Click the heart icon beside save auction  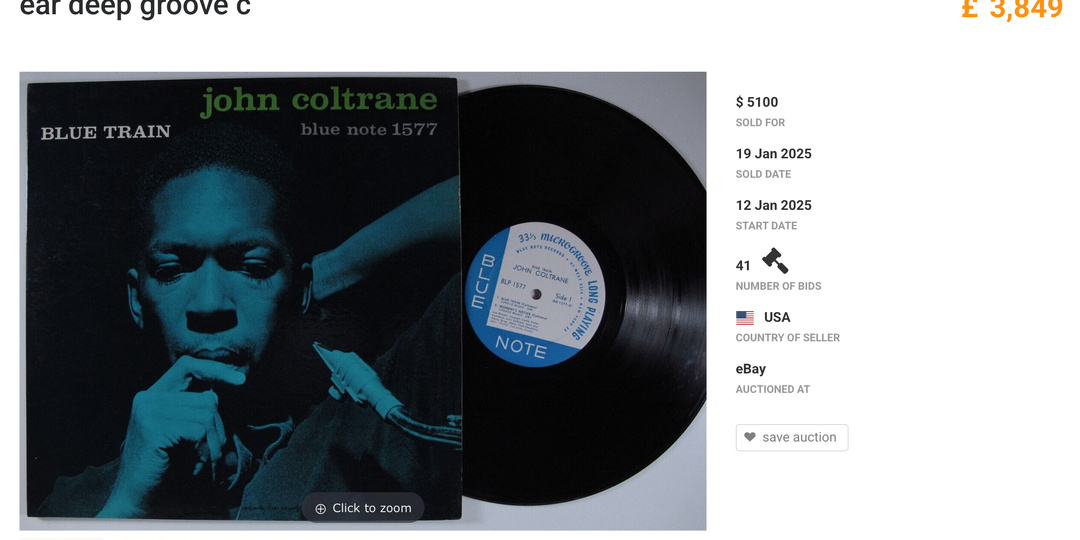[750, 437]
